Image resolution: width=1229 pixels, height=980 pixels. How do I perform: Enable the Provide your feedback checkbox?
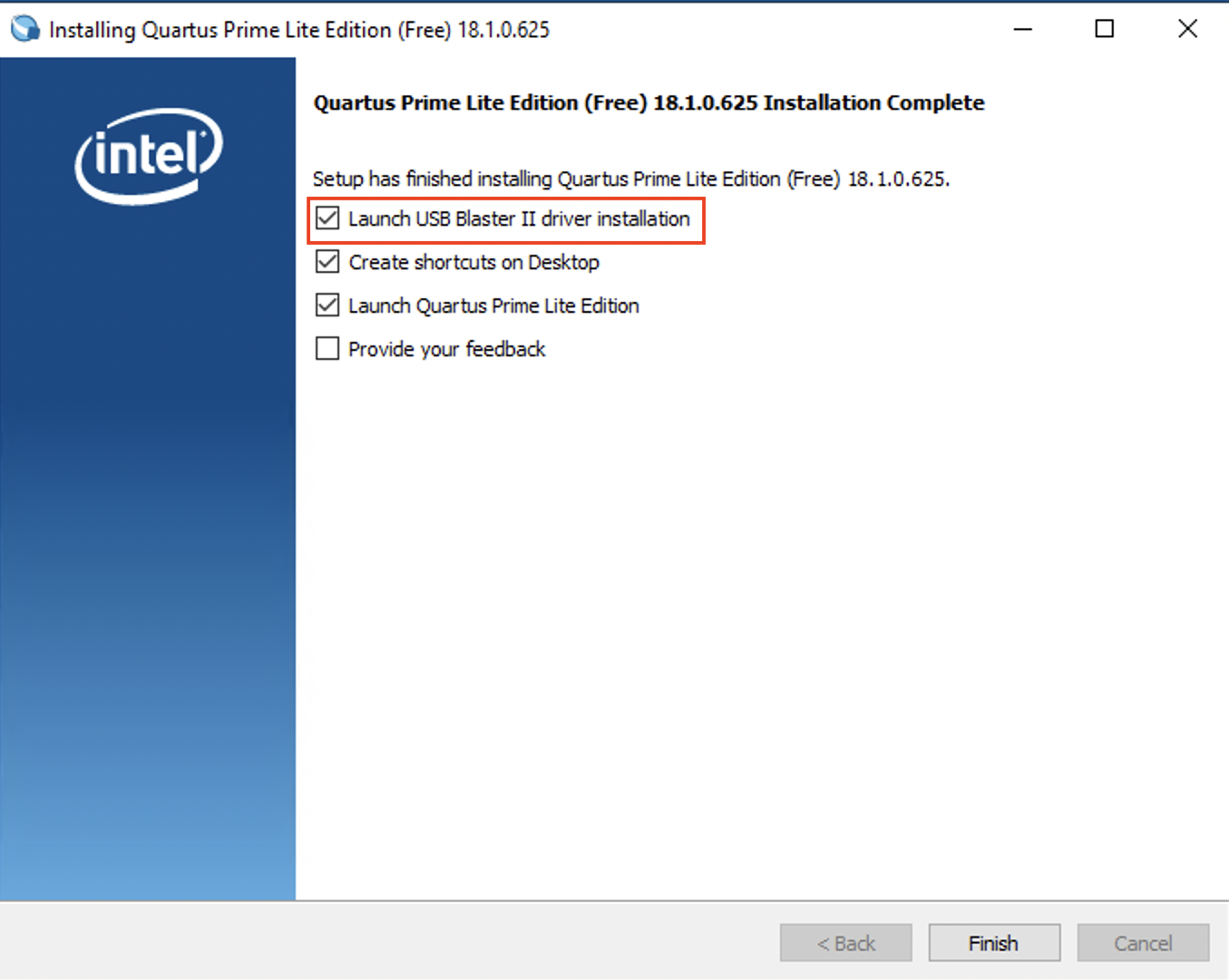point(327,349)
